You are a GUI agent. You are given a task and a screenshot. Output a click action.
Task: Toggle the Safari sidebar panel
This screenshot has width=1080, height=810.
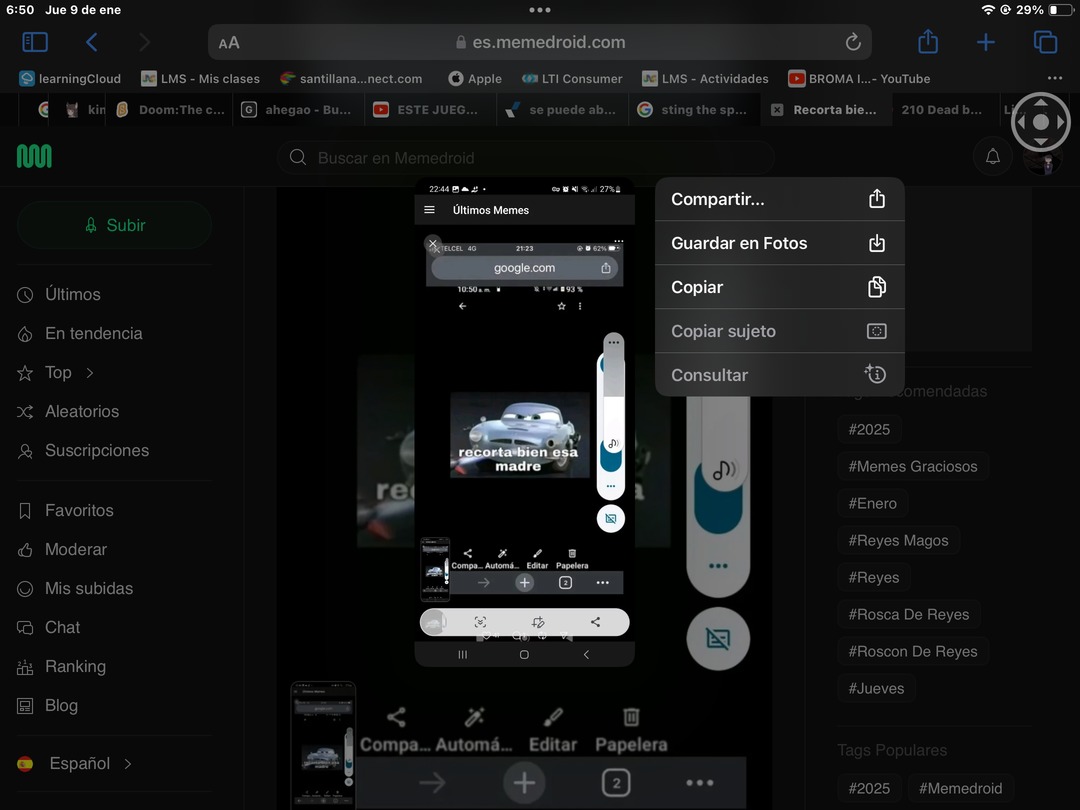point(34,42)
